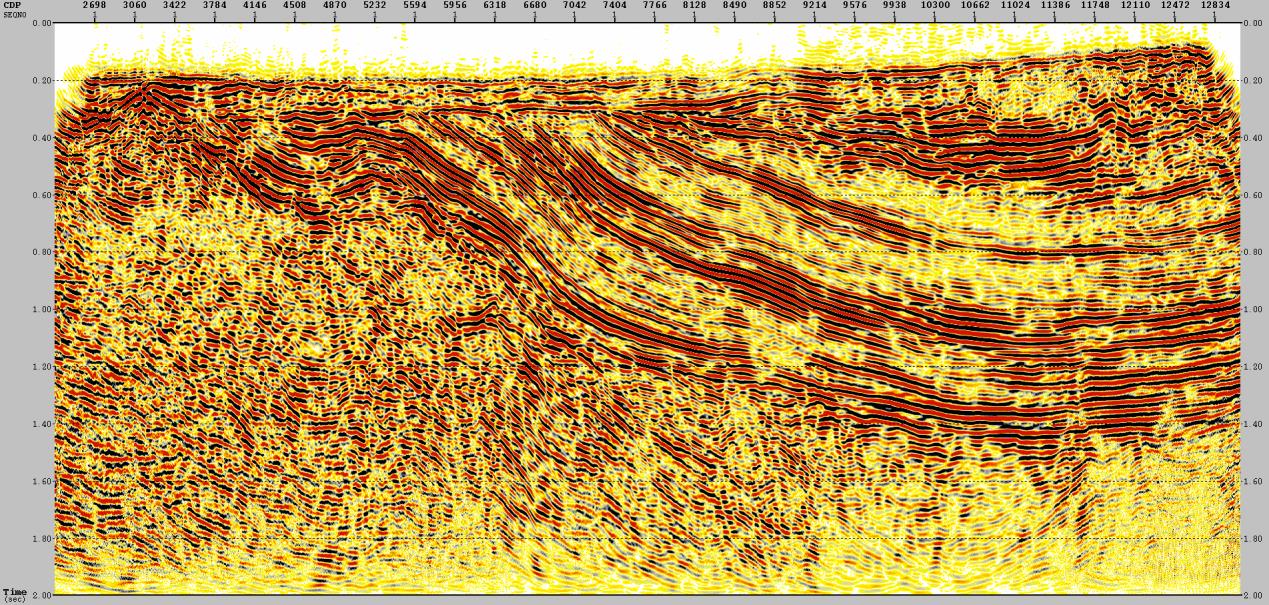The width and height of the screenshot is (1269, 605).
Task: Select the CDP 5232 tick label
Action: click(x=375, y=5)
